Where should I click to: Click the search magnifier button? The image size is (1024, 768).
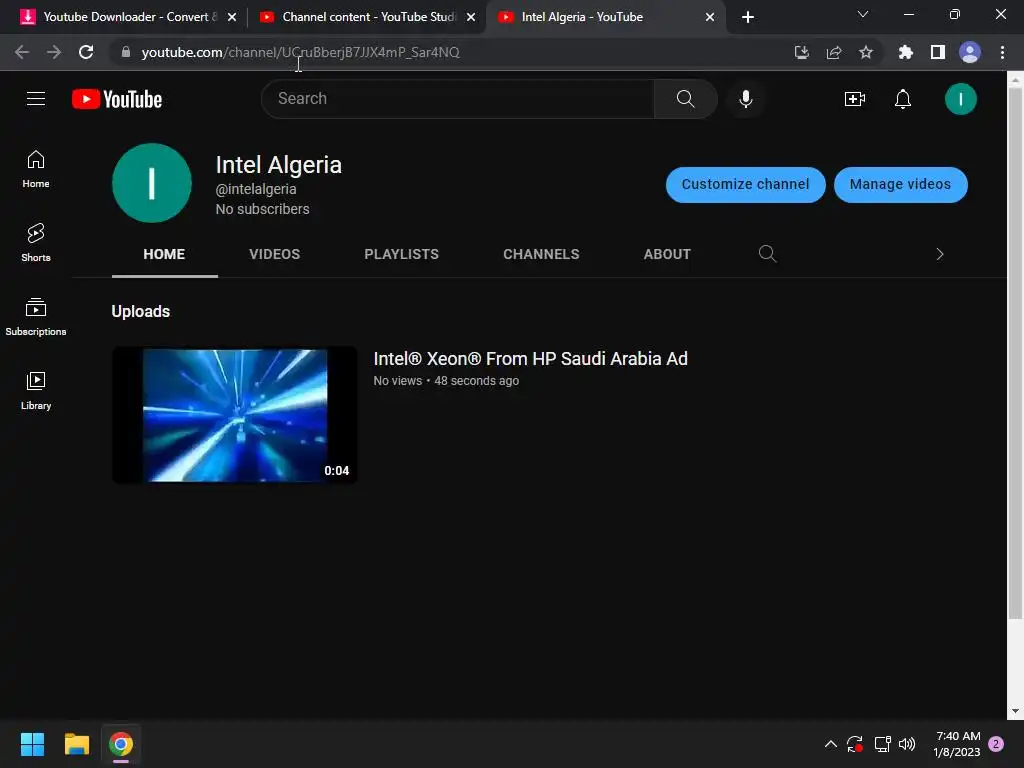click(685, 99)
